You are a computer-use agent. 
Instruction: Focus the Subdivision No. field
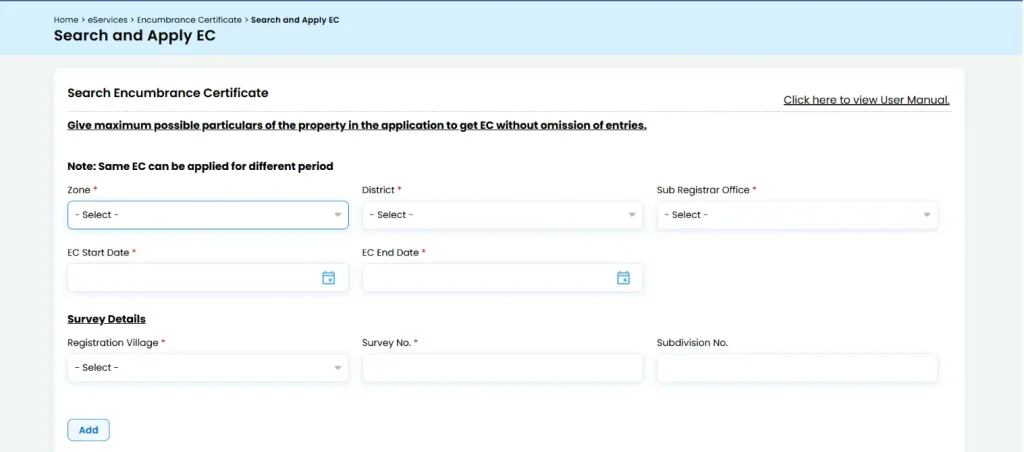tap(797, 368)
